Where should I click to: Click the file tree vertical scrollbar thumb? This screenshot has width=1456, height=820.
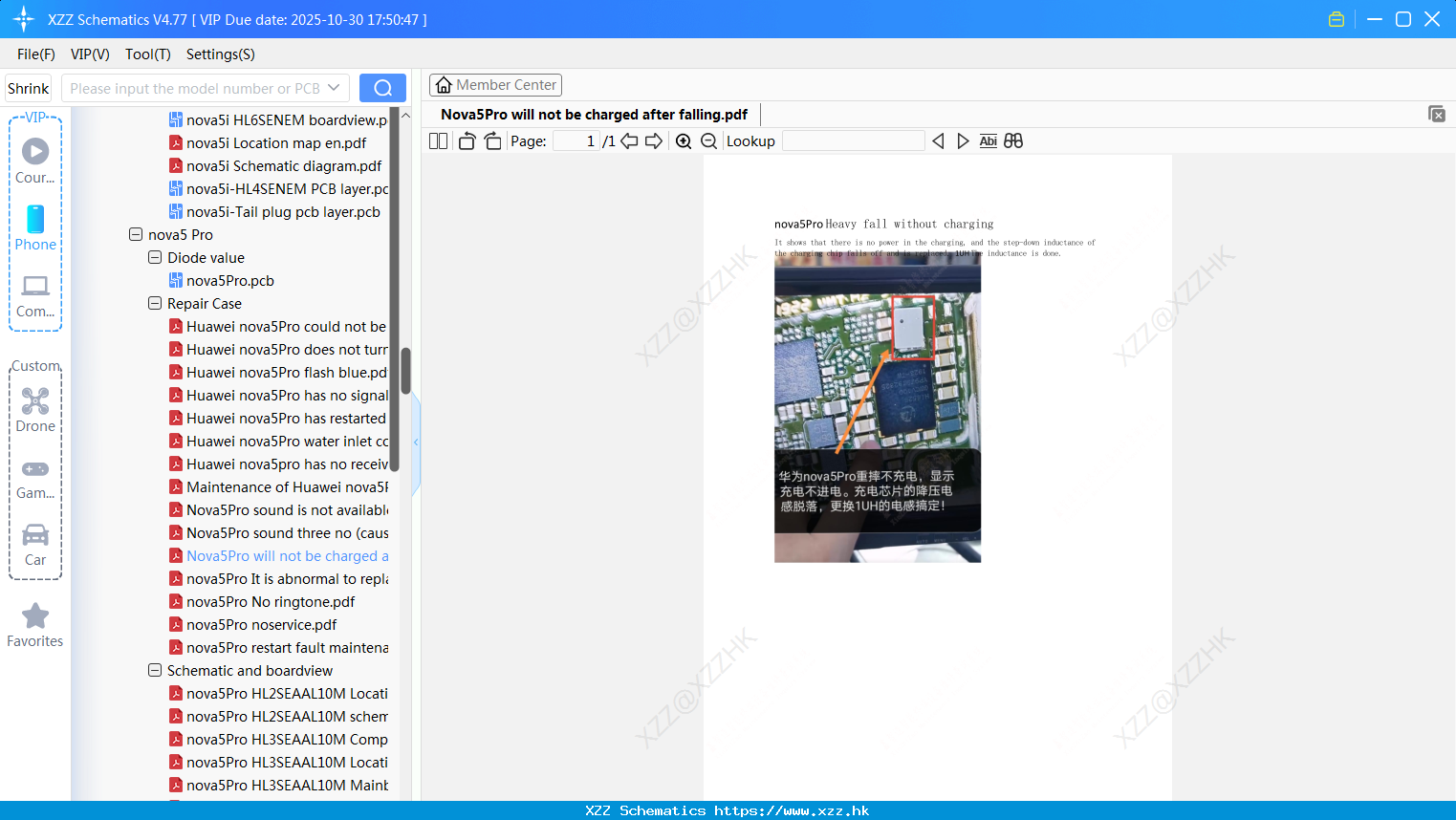pos(405,371)
